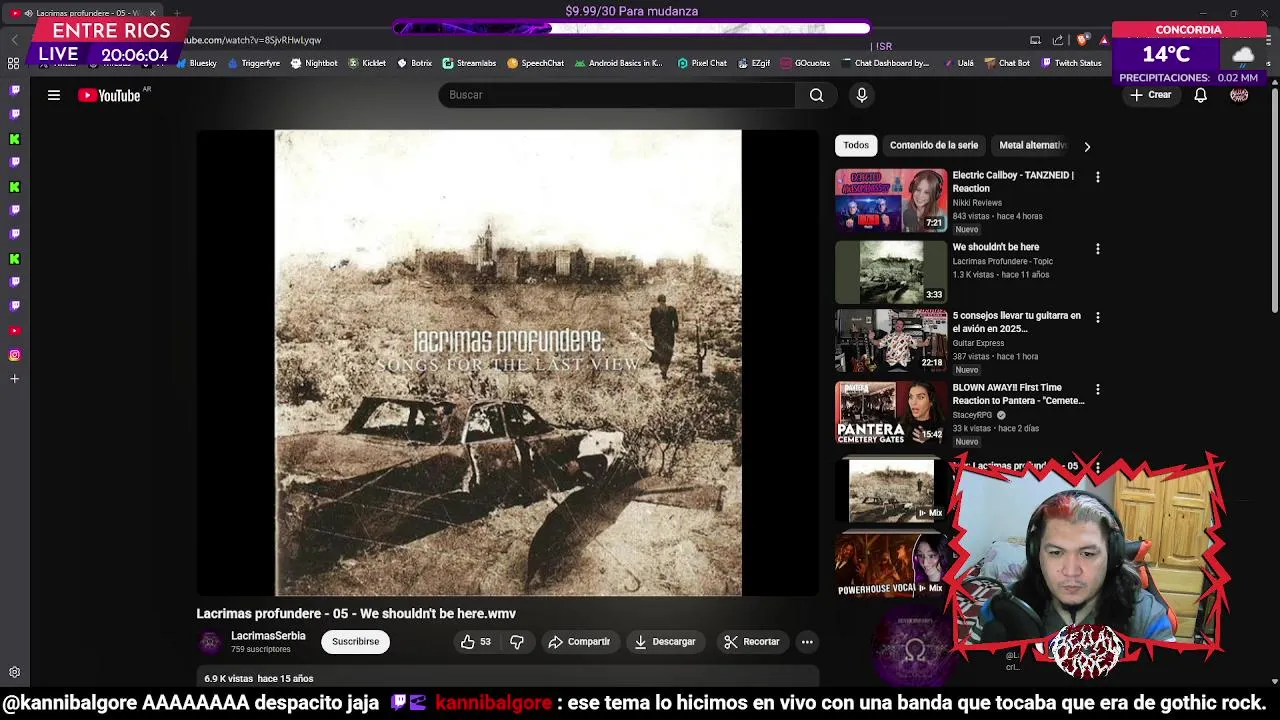Screen dimensions: 1280x720
Task: Open the LacrimasSerbia channel name link
Action: click(268, 636)
